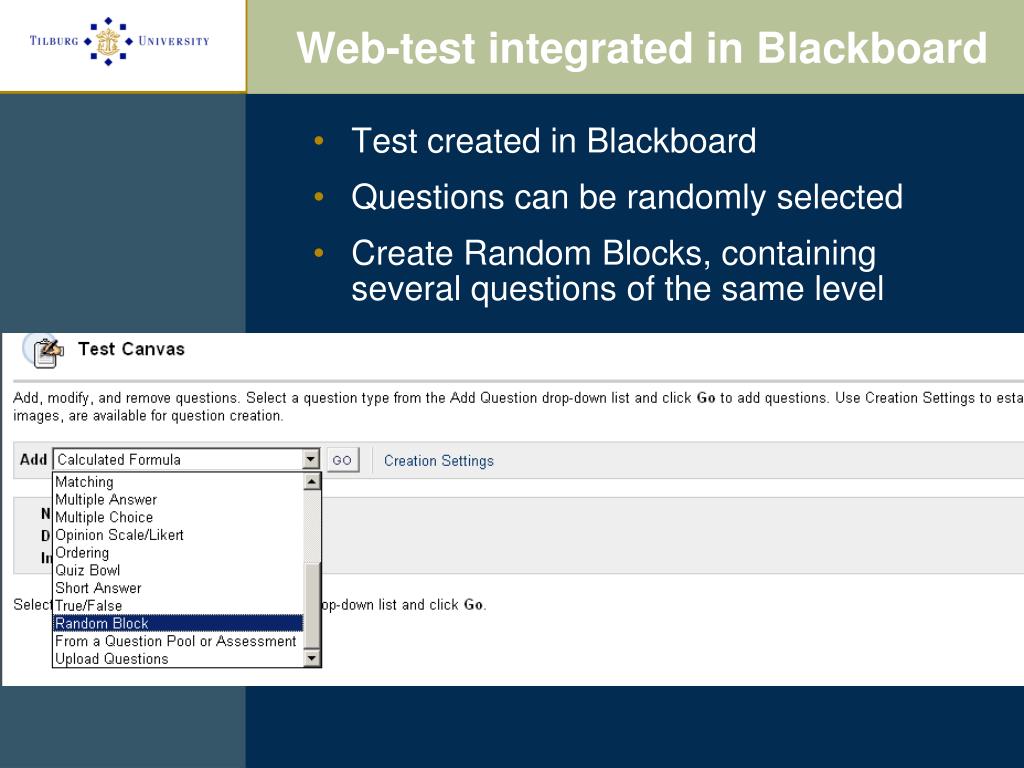1024x768 pixels.
Task: Open the Creation Settings link
Action: point(439,460)
